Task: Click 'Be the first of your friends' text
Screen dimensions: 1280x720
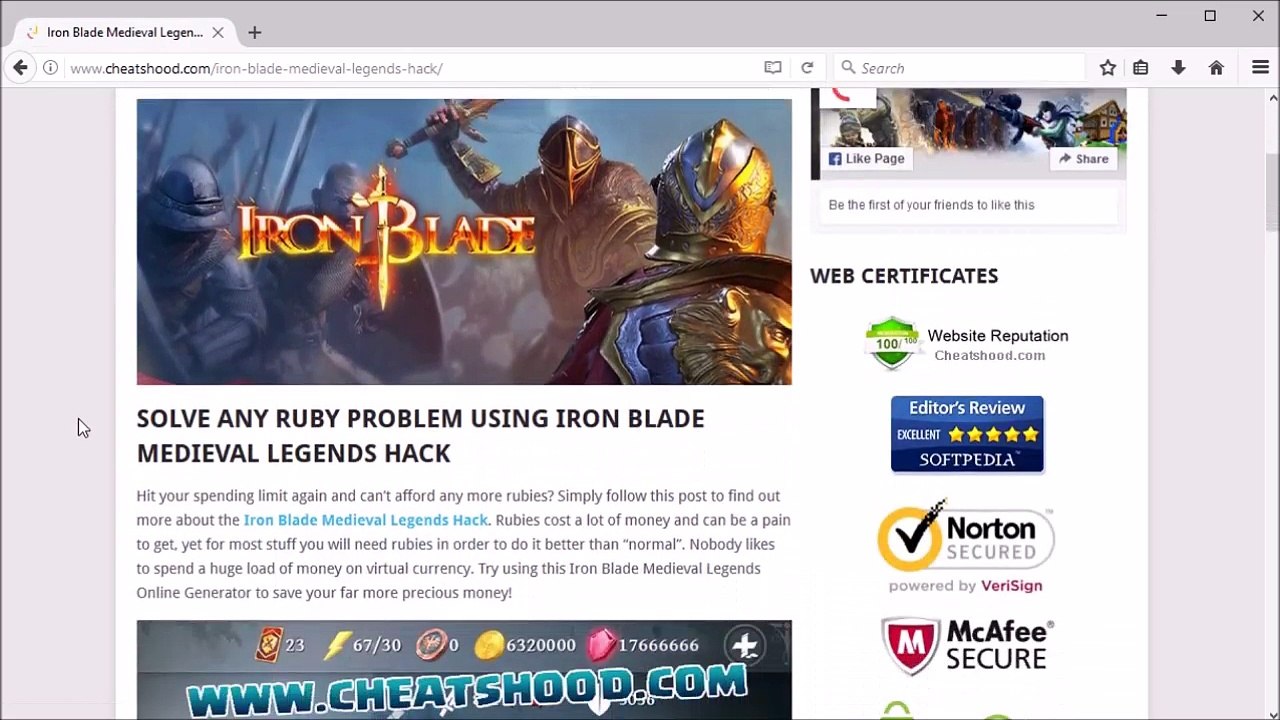Action: tap(931, 205)
